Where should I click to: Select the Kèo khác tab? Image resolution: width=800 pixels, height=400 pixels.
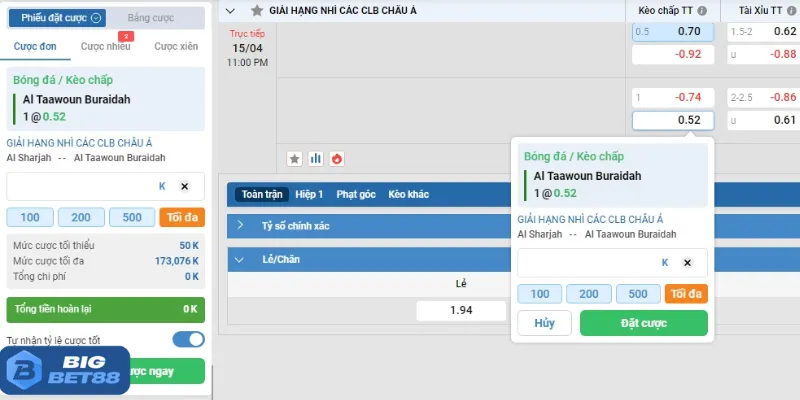tap(409, 194)
